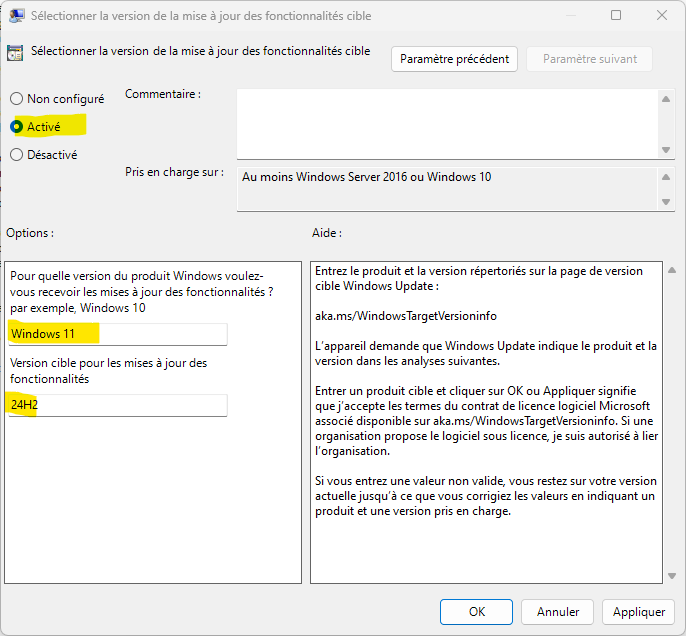Click the Paramètre suivant button
686x636 pixels.
point(589,59)
